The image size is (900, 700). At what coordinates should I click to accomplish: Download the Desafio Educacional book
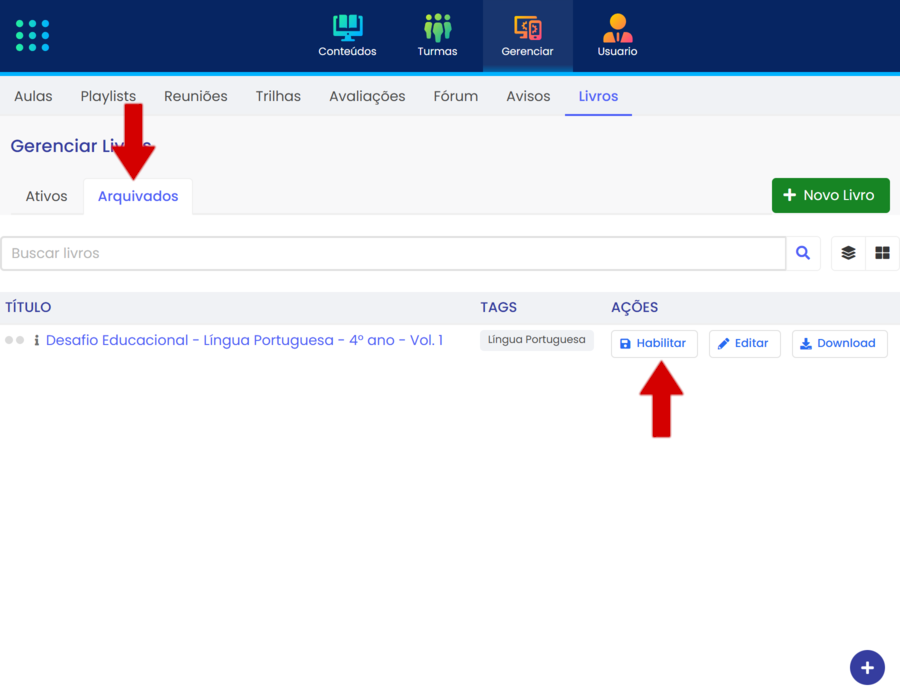839,343
